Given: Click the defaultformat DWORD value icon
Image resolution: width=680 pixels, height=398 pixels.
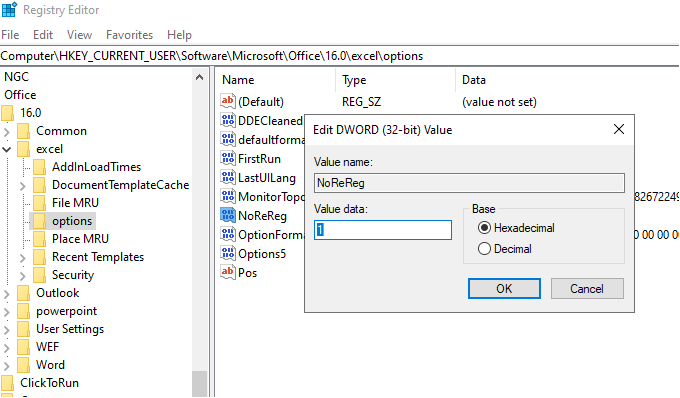Looking at the screenshot, I should (x=228, y=139).
